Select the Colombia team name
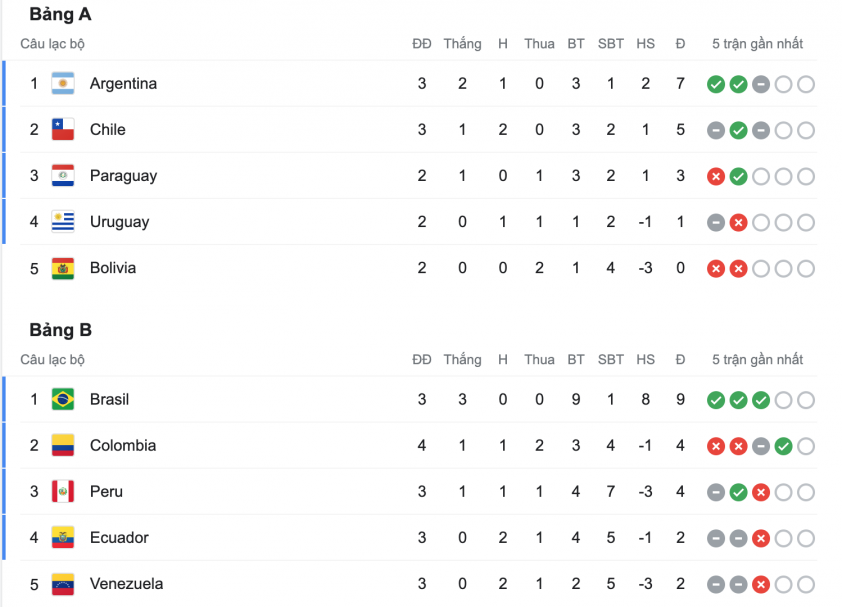This screenshot has height=607, width=842. (x=123, y=446)
